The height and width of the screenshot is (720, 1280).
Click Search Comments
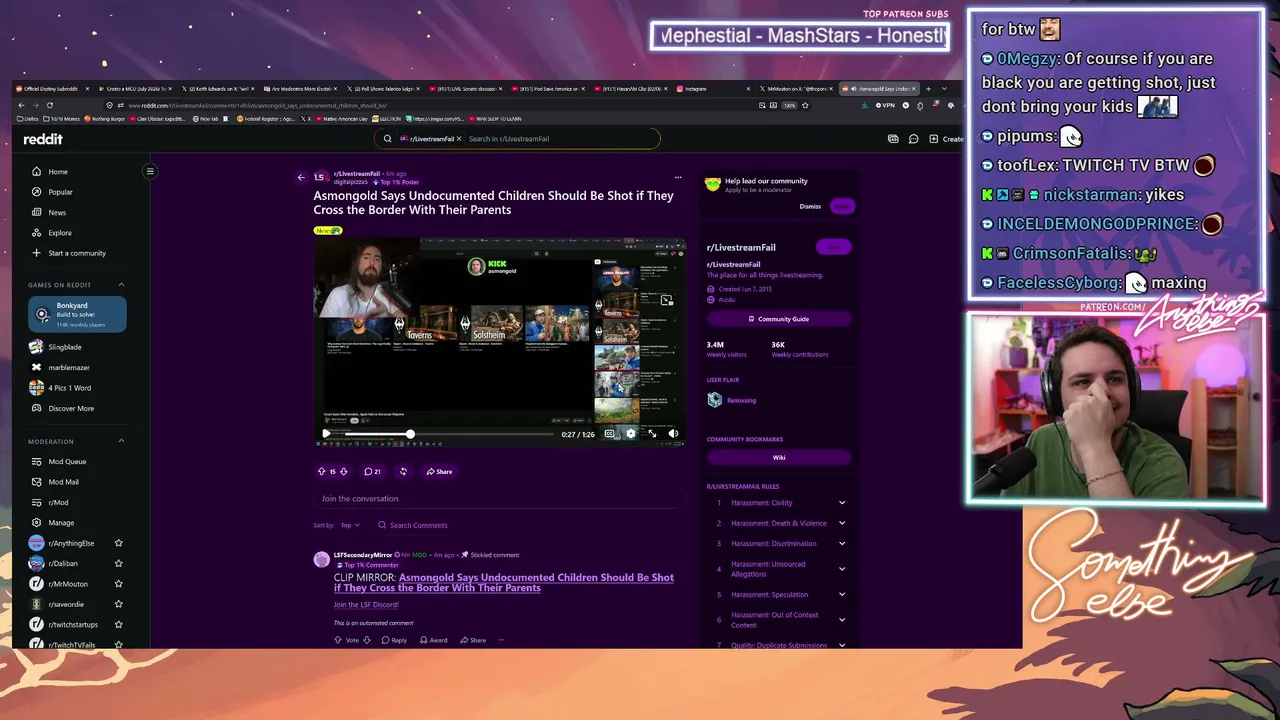pyautogui.click(x=412, y=525)
